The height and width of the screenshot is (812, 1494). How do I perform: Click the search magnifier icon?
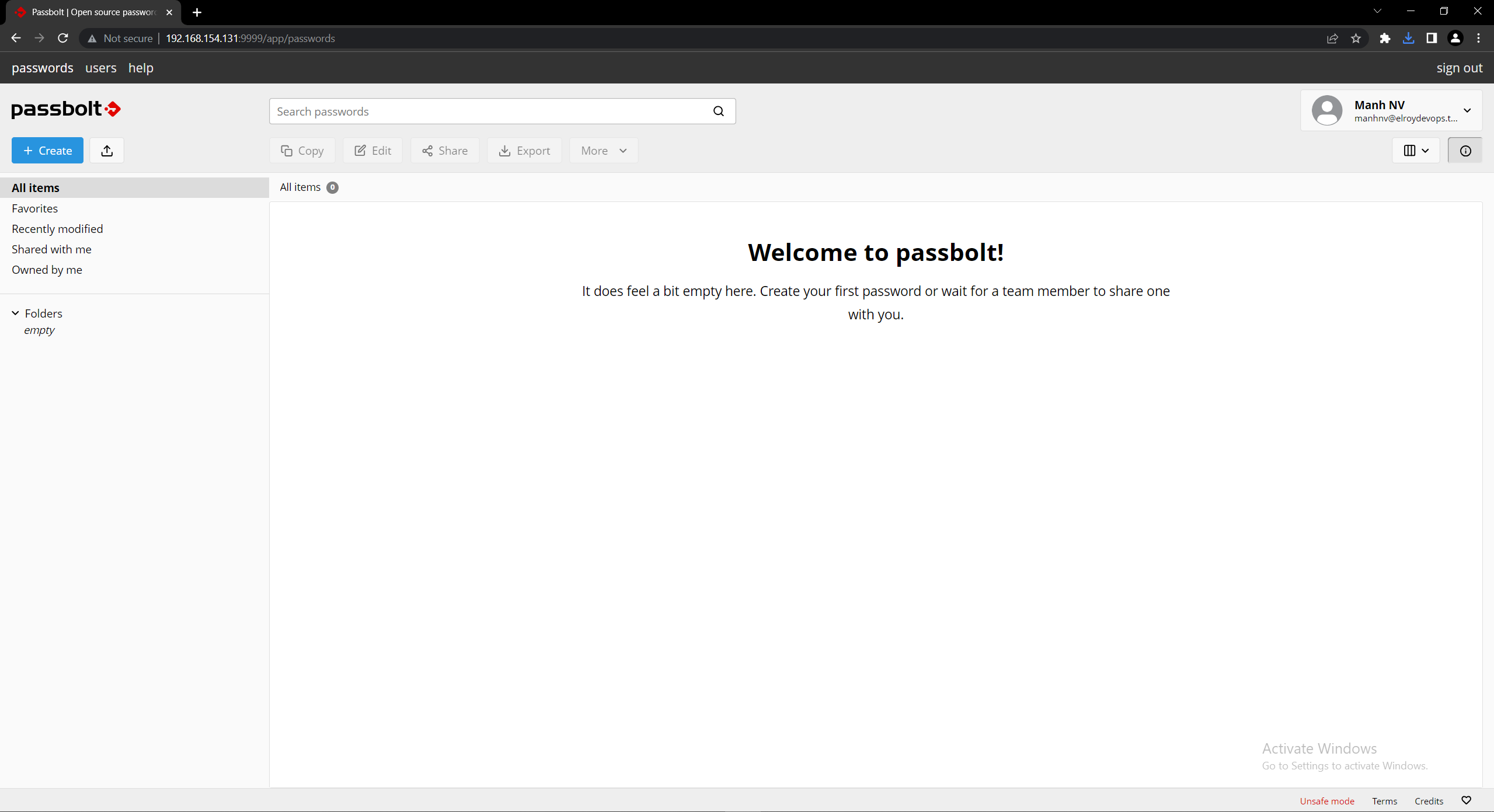point(719,111)
